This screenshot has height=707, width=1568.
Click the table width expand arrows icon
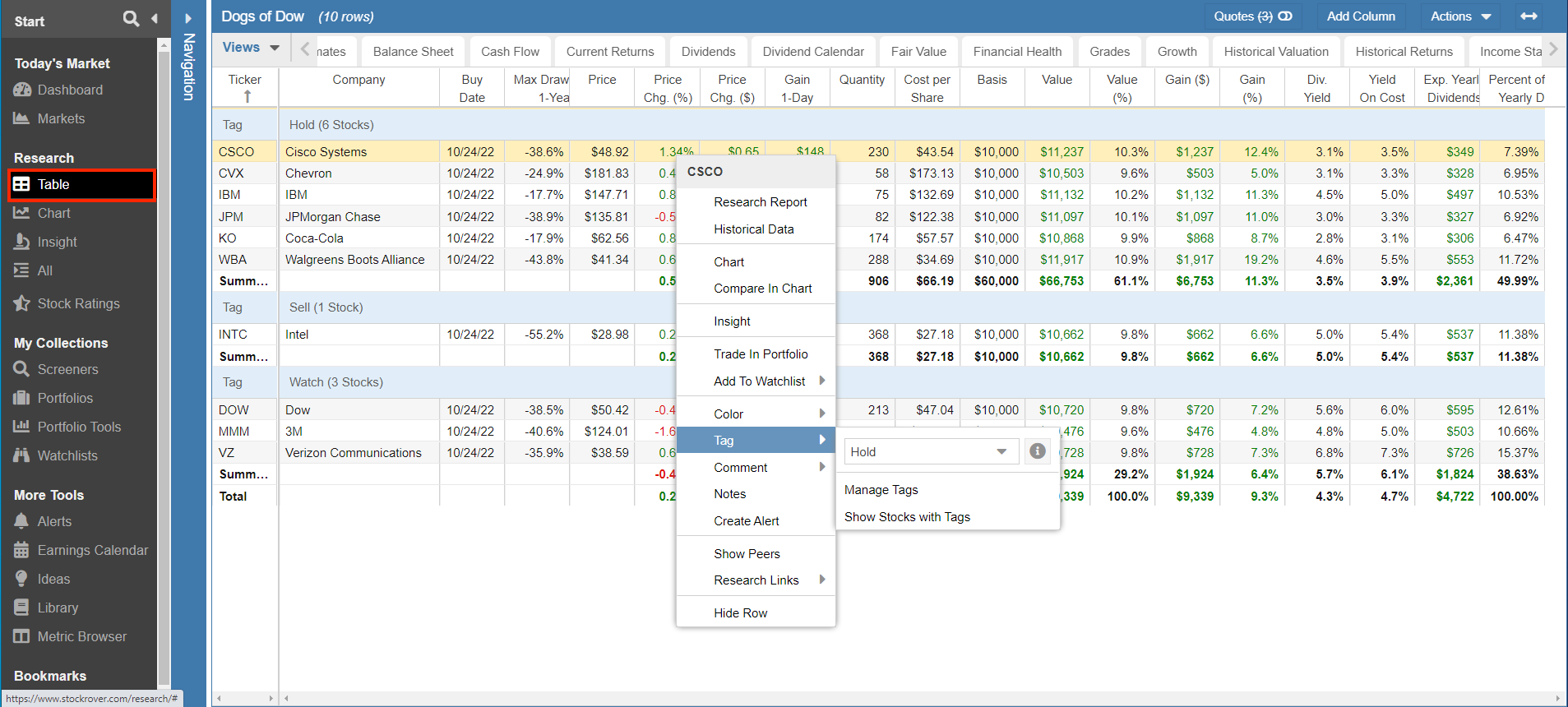pyautogui.click(x=1529, y=16)
